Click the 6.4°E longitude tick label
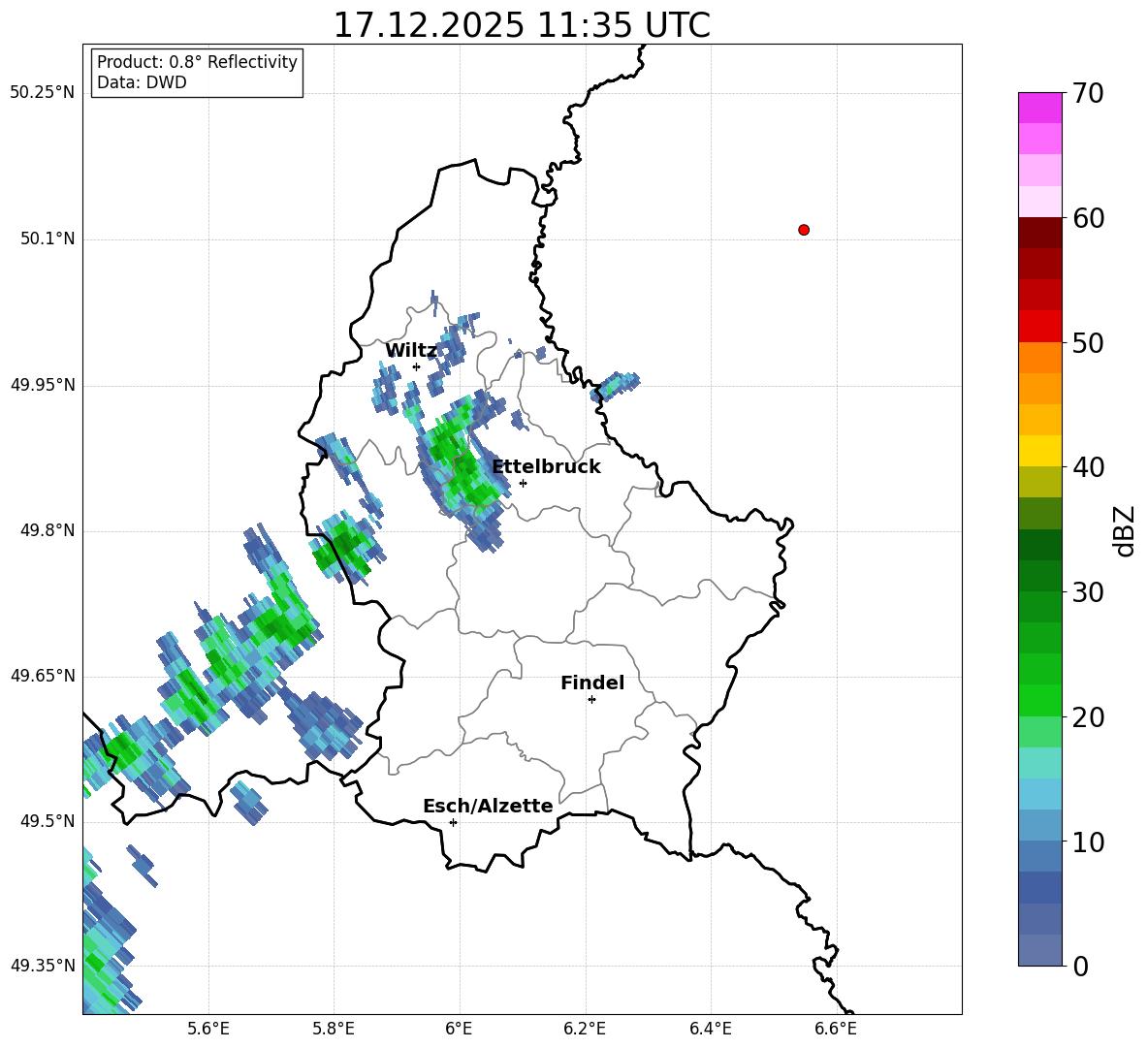1148x1048 pixels. pyautogui.click(x=710, y=1029)
